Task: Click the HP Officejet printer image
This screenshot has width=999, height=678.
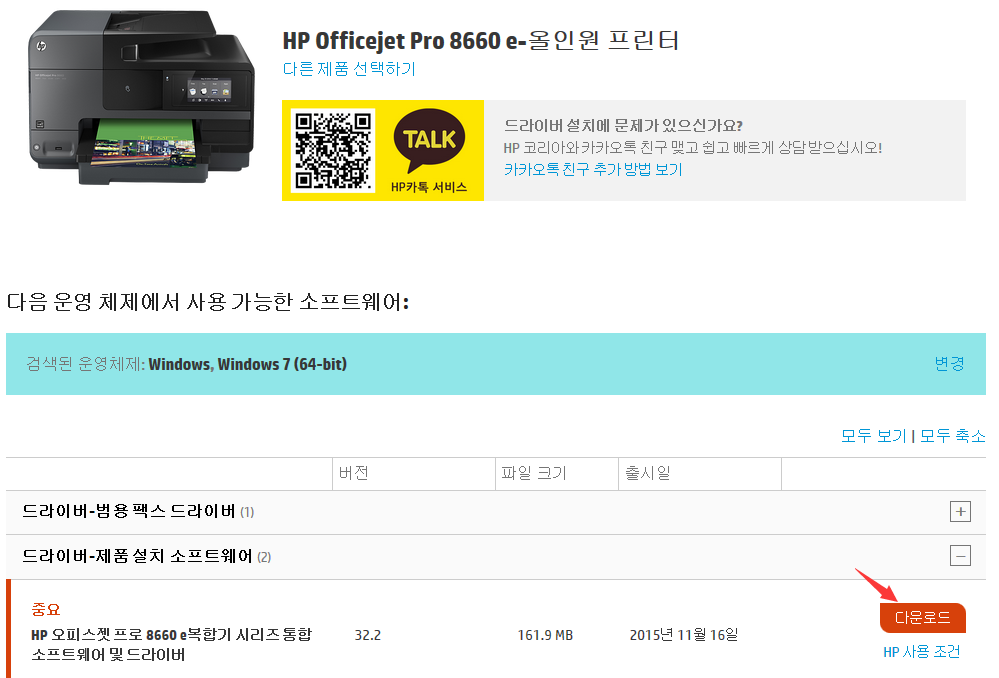Action: coord(141,97)
